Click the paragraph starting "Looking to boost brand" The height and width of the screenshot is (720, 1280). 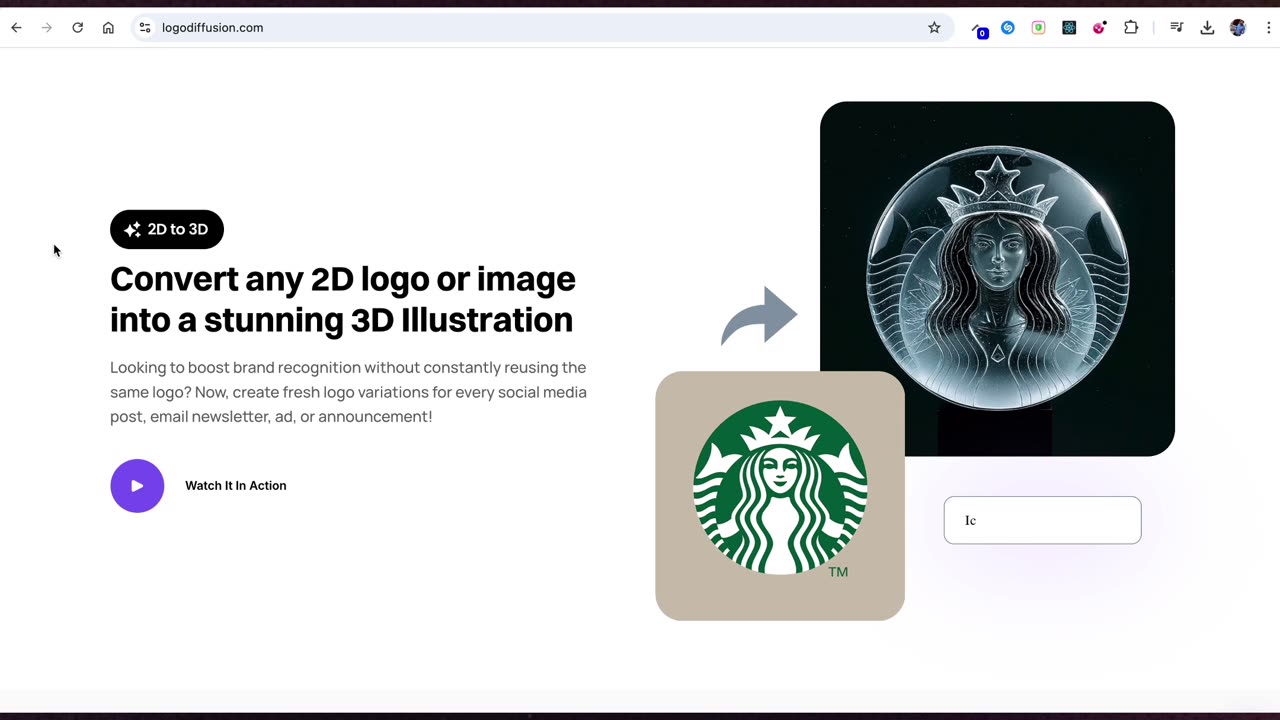(x=348, y=392)
